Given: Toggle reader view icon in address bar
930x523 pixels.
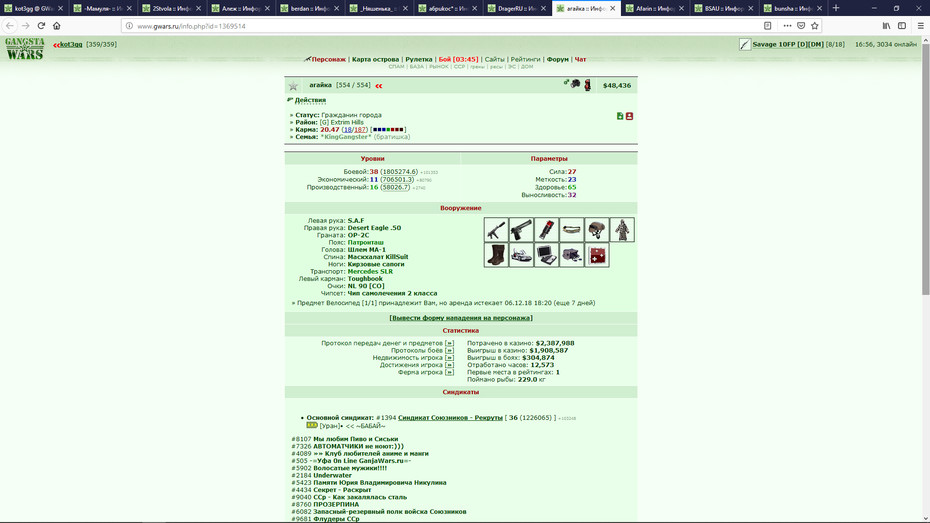Looking at the screenshot, I should [767, 25].
